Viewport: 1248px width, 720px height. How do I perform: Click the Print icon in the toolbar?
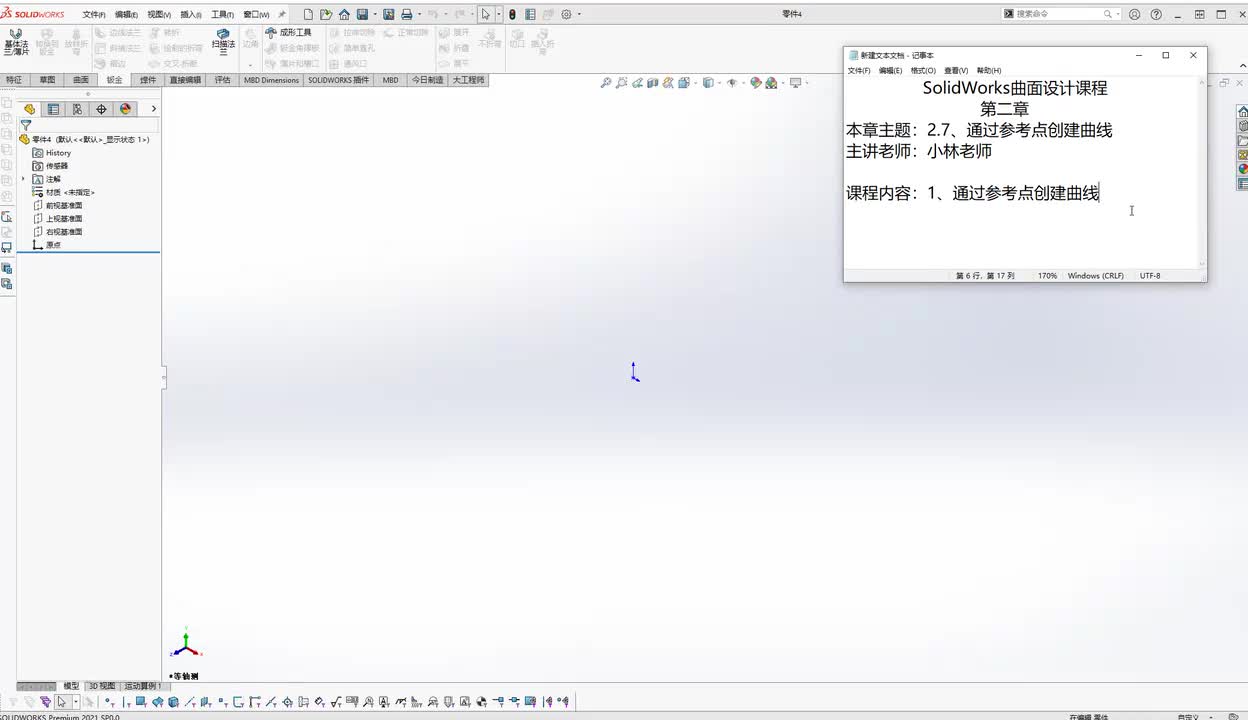tap(407, 15)
